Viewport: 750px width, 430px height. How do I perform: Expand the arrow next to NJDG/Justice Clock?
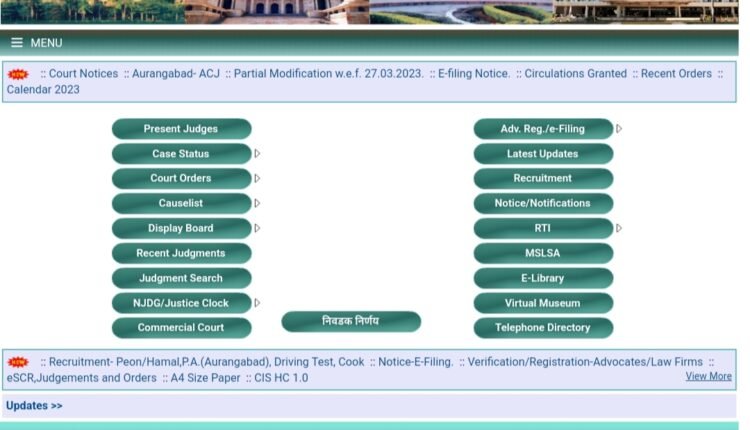[257, 303]
